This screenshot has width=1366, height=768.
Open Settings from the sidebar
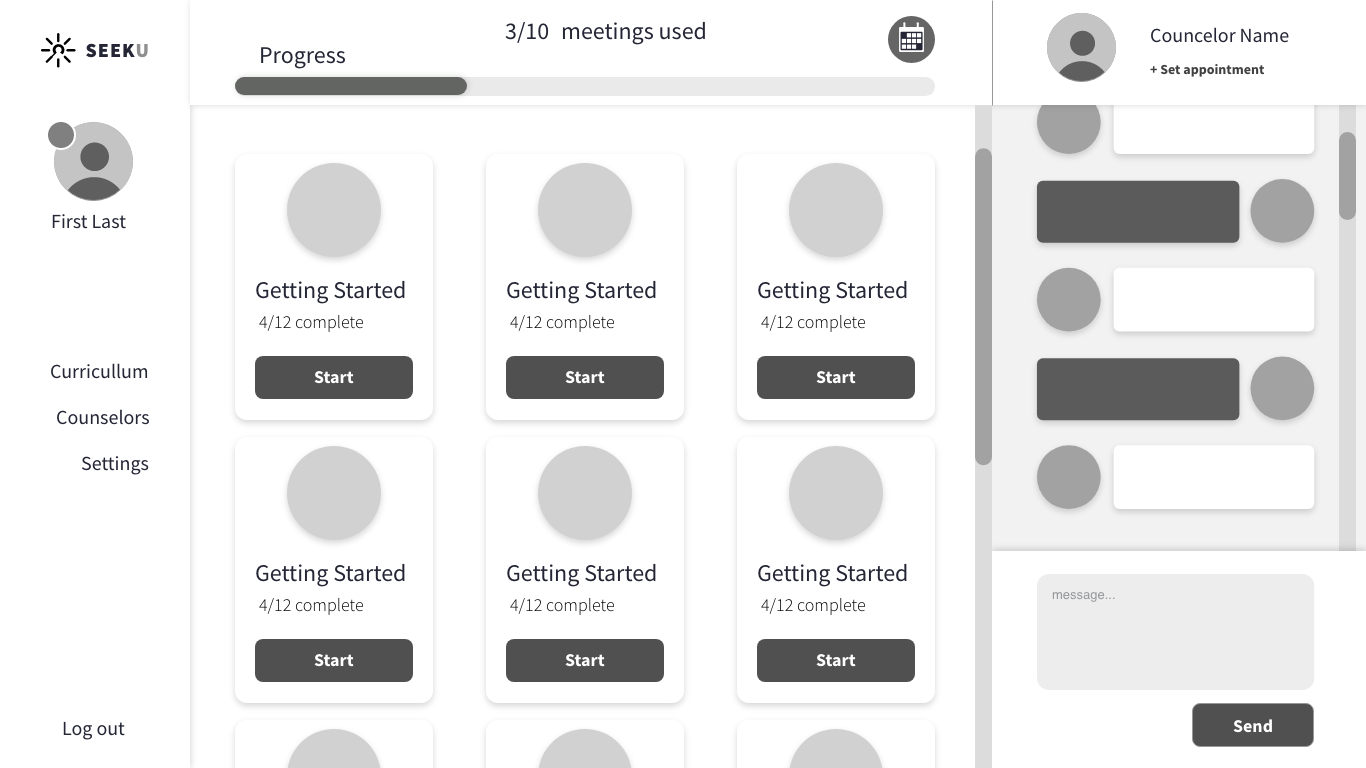(x=115, y=464)
